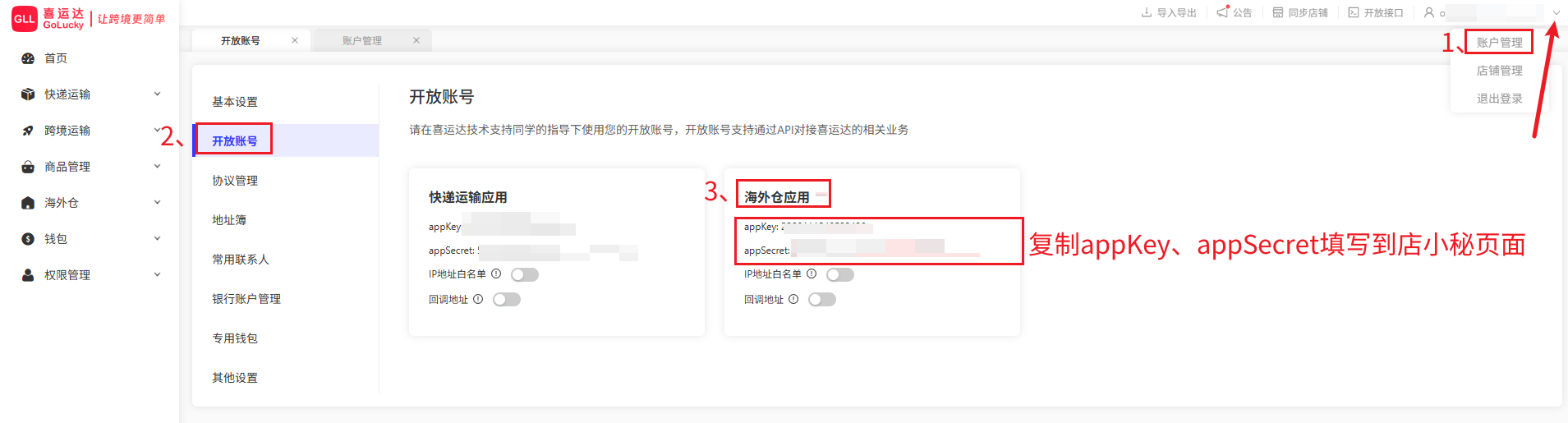Viewport: 1568px width, 423px height.
Task: Click the 同步店铺 store icon
Action: point(1278,12)
